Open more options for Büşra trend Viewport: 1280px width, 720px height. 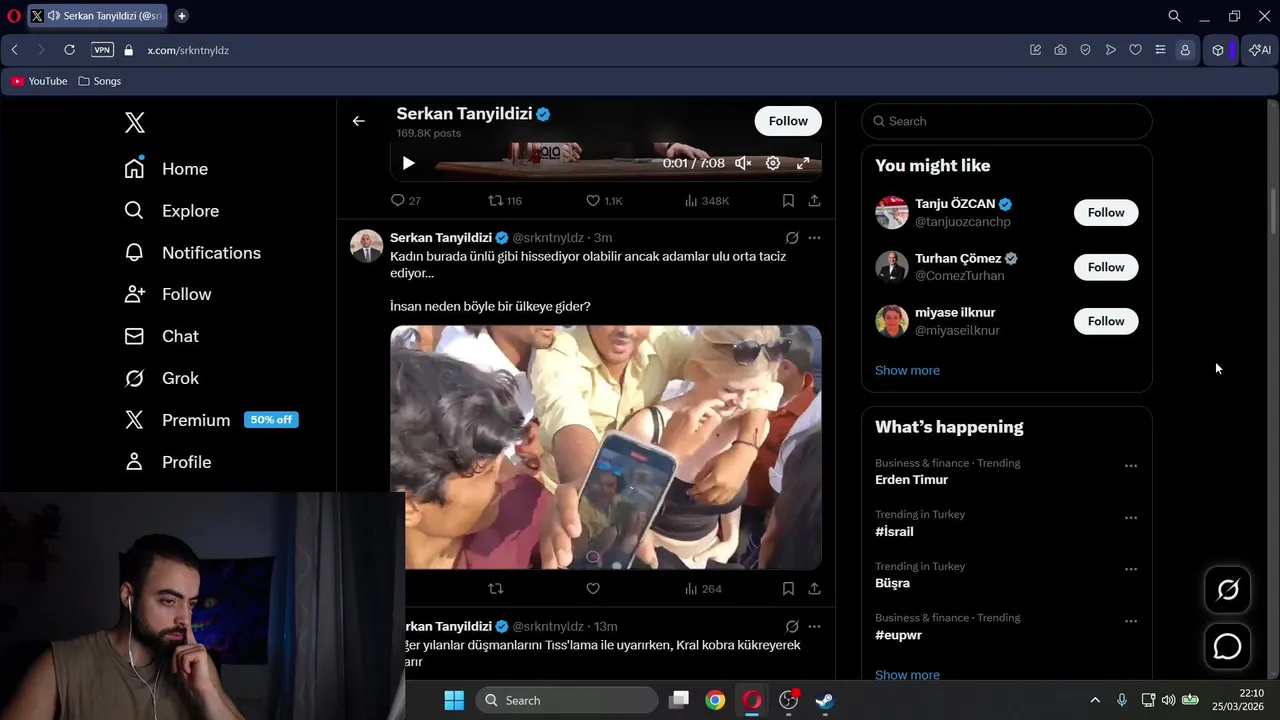tap(1131, 569)
